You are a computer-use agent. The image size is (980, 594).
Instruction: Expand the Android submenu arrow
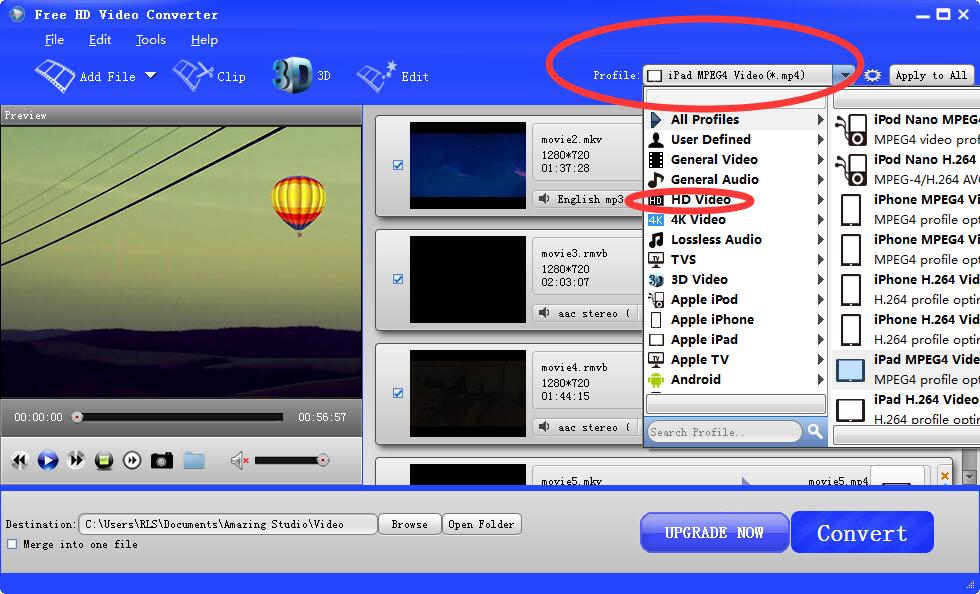point(820,380)
